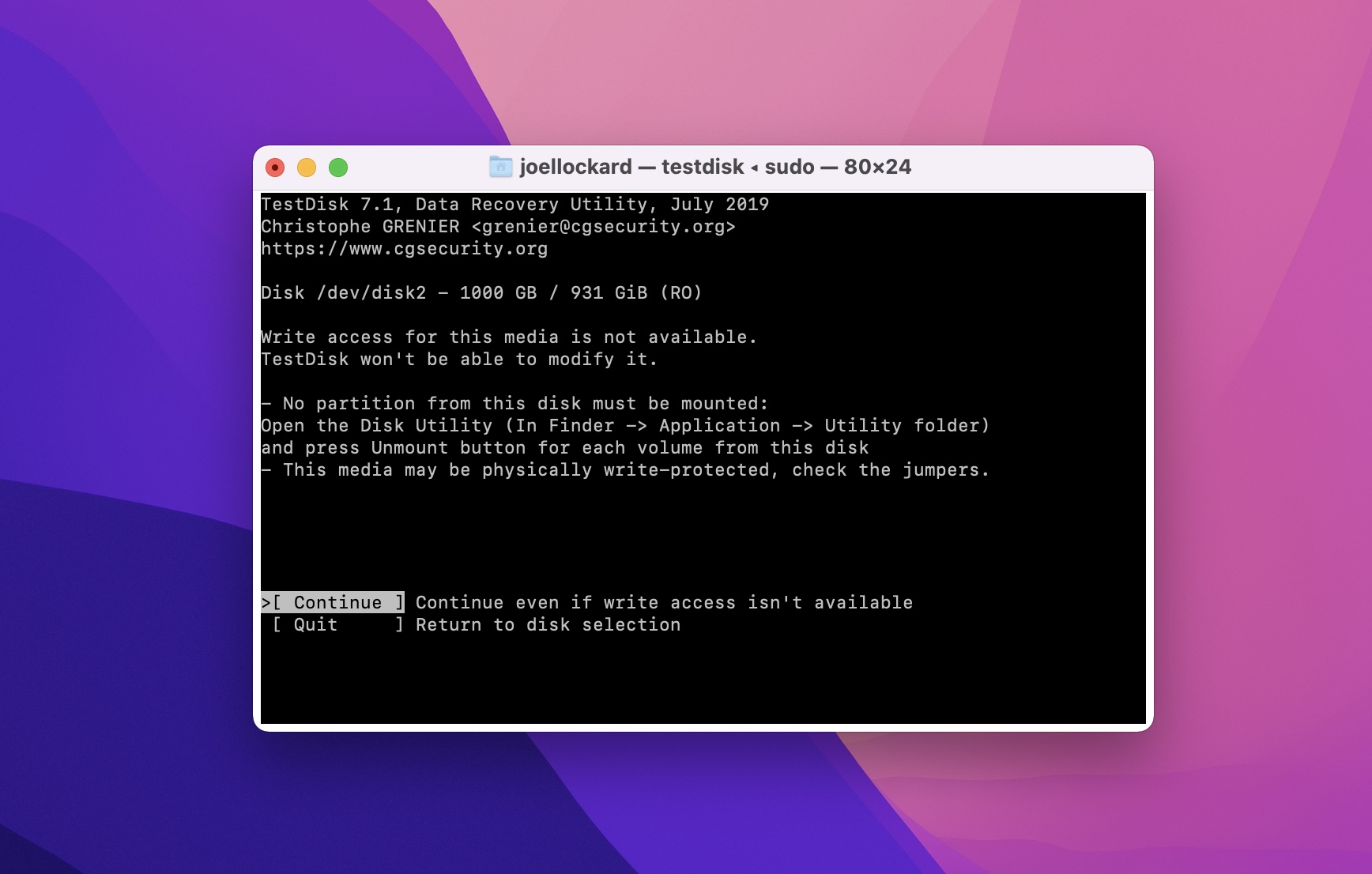
Task: Click the (RO) read-only flag text
Action: click(x=680, y=293)
